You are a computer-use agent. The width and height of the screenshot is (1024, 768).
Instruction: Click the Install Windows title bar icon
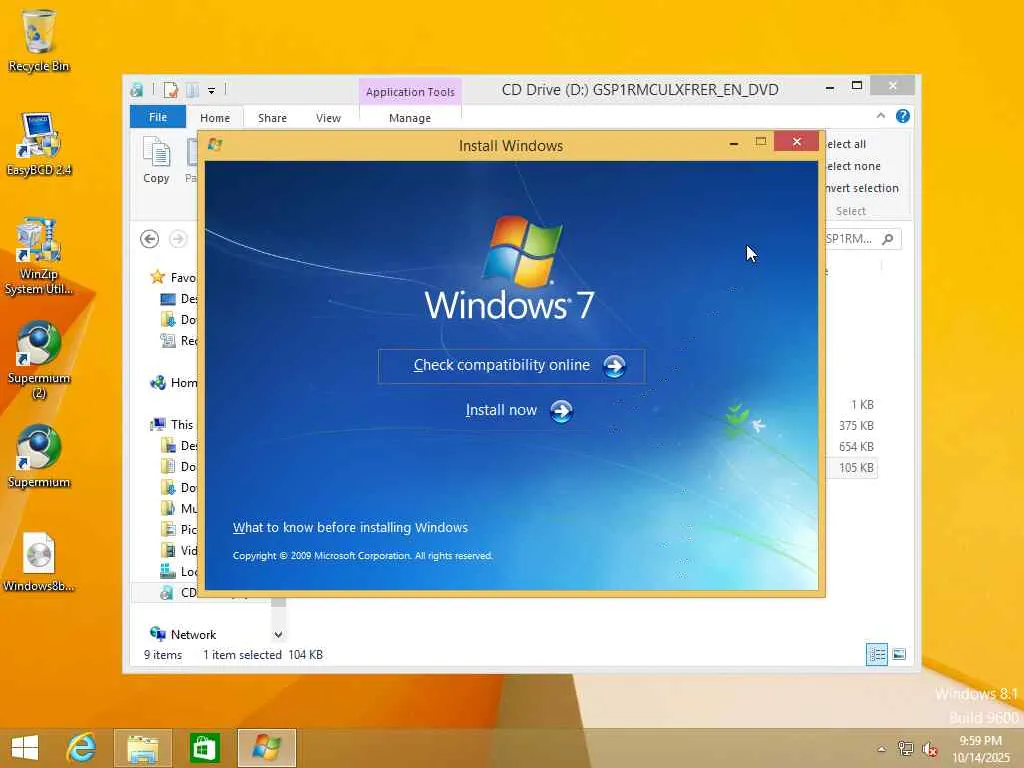pos(215,144)
